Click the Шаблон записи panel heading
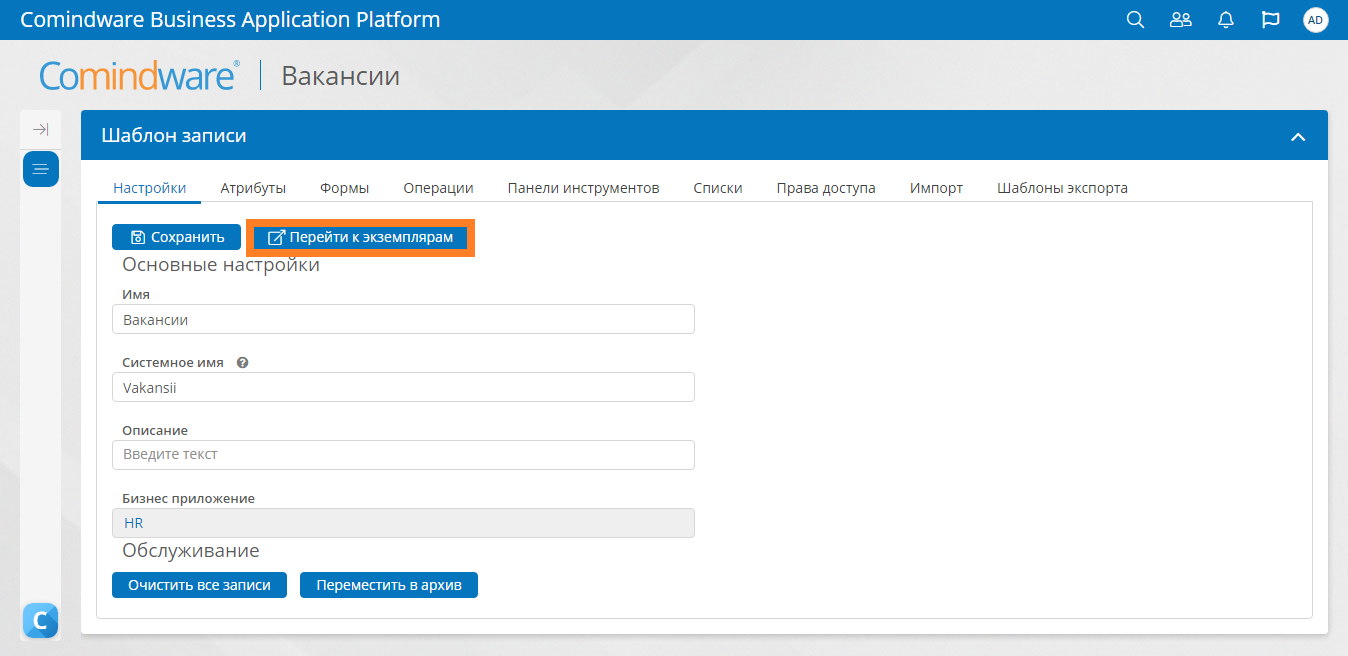The height and width of the screenshot is (656, 1348). click(174, 136)
